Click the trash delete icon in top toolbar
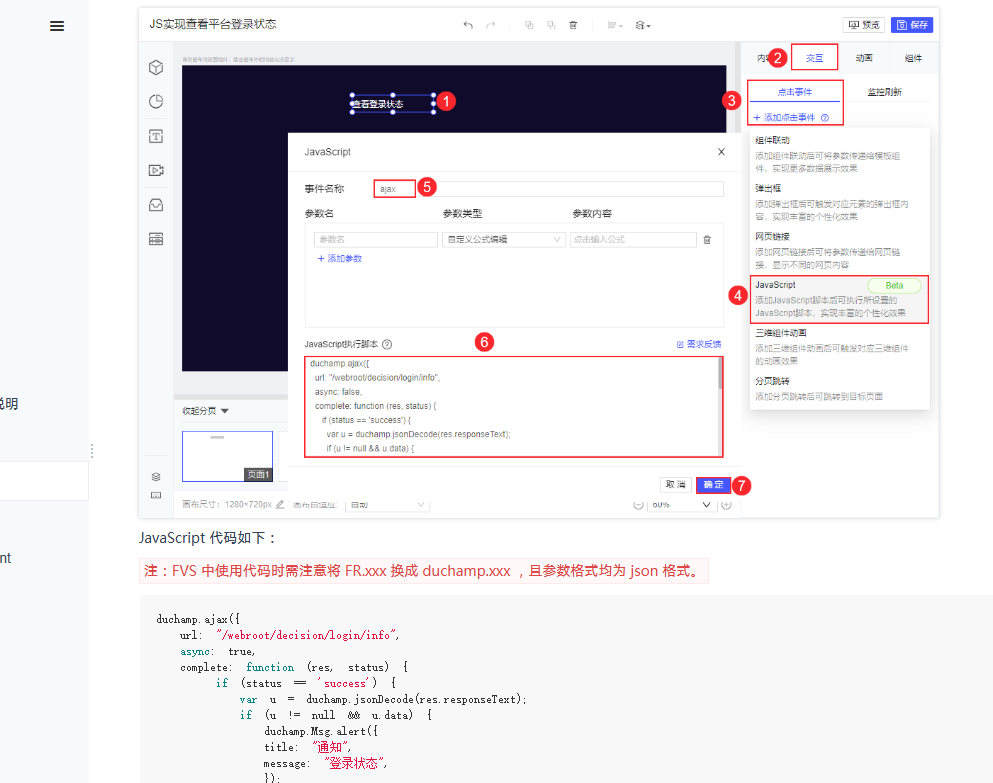993x783 pixels. coord(573,25)
